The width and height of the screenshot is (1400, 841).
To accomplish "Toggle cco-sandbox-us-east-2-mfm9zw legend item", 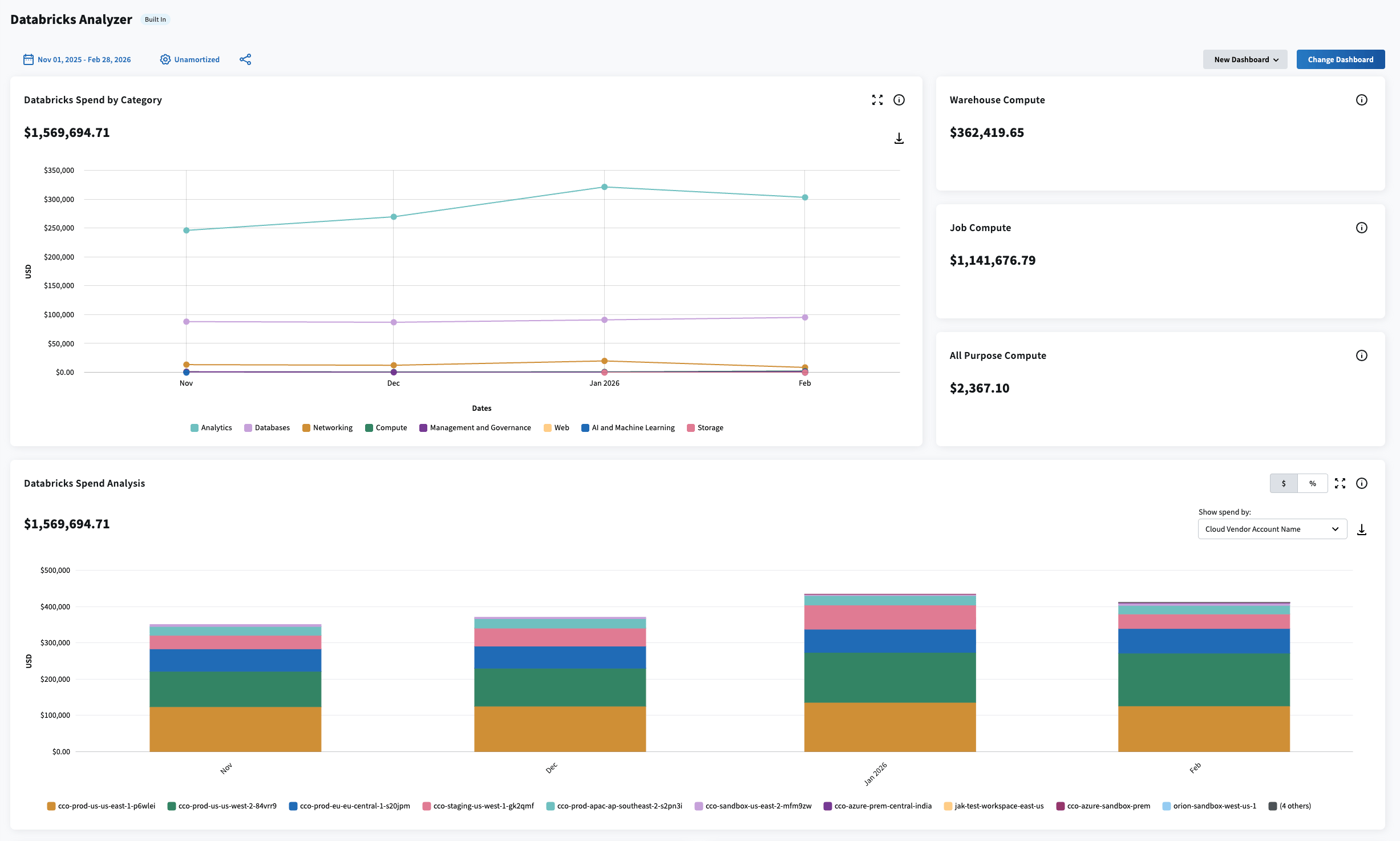I will 753,806.
